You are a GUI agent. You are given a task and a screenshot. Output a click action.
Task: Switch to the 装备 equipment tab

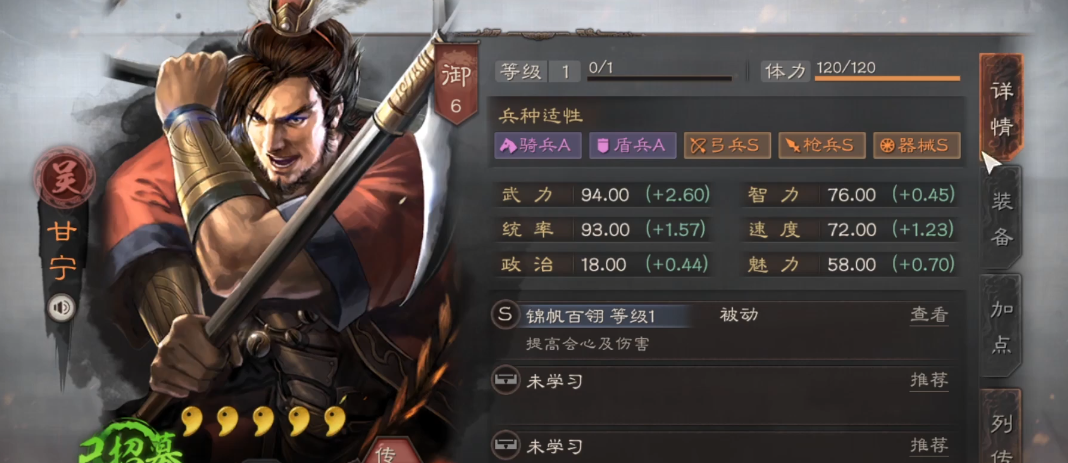tap(1001, 218)
